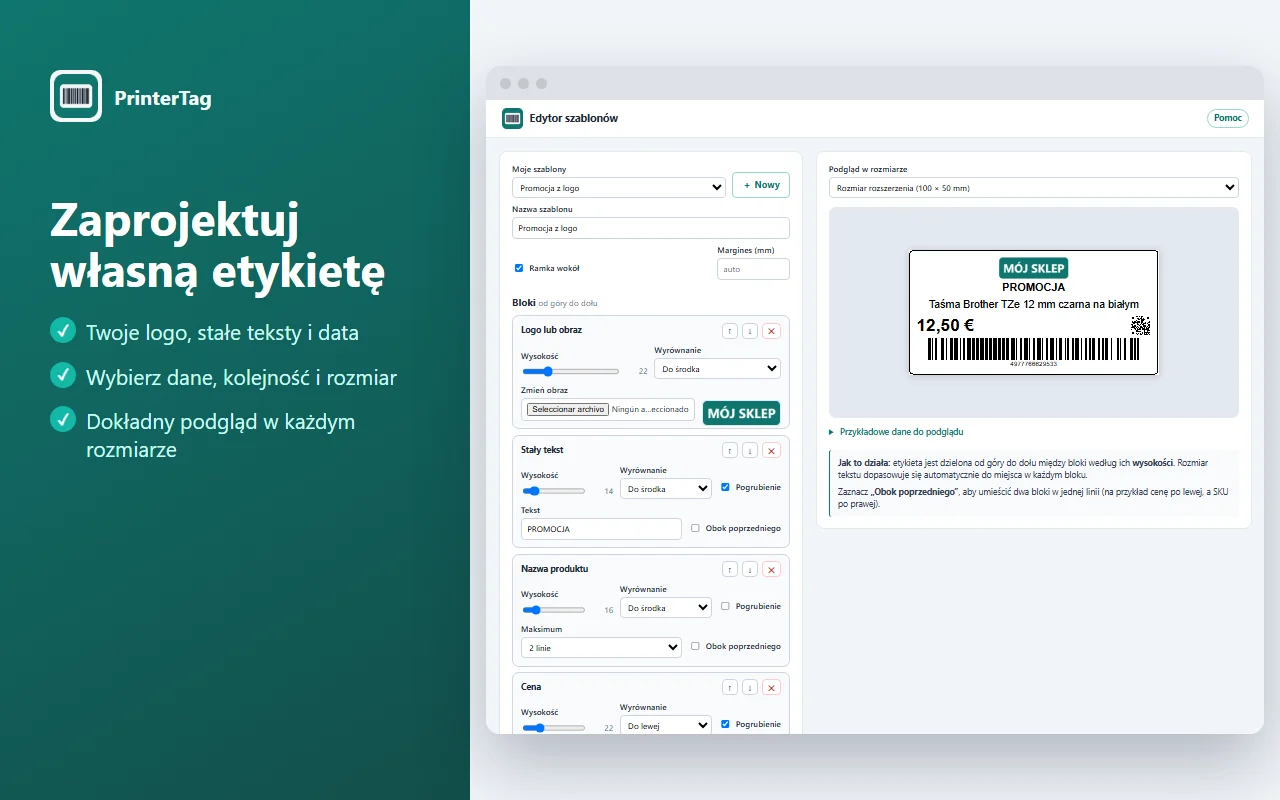
Task: Open the Wyrównanie dropdown for Nazwa produktu
Action: pyautogui.click(x=666, y=608)
